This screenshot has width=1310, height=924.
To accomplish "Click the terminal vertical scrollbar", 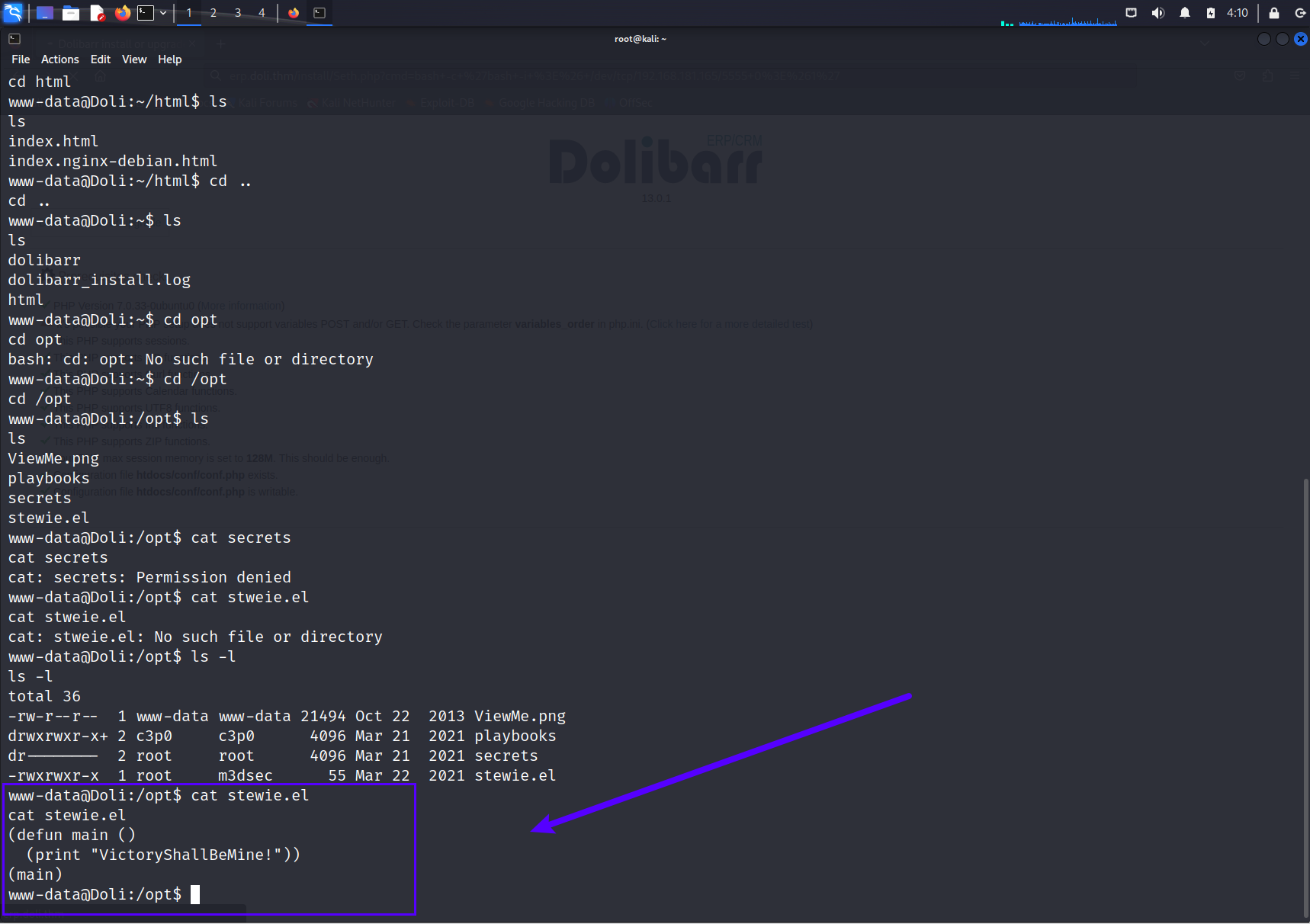I will (1305, 698).
